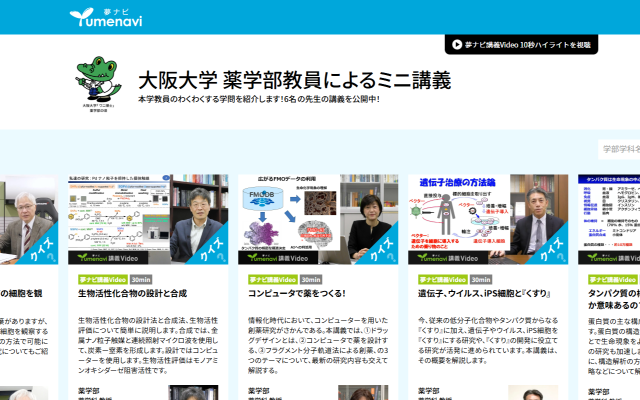The image size is (640, 400).
Task: Click the 学部学科名 search input field
Action: (x=619, y=150)
